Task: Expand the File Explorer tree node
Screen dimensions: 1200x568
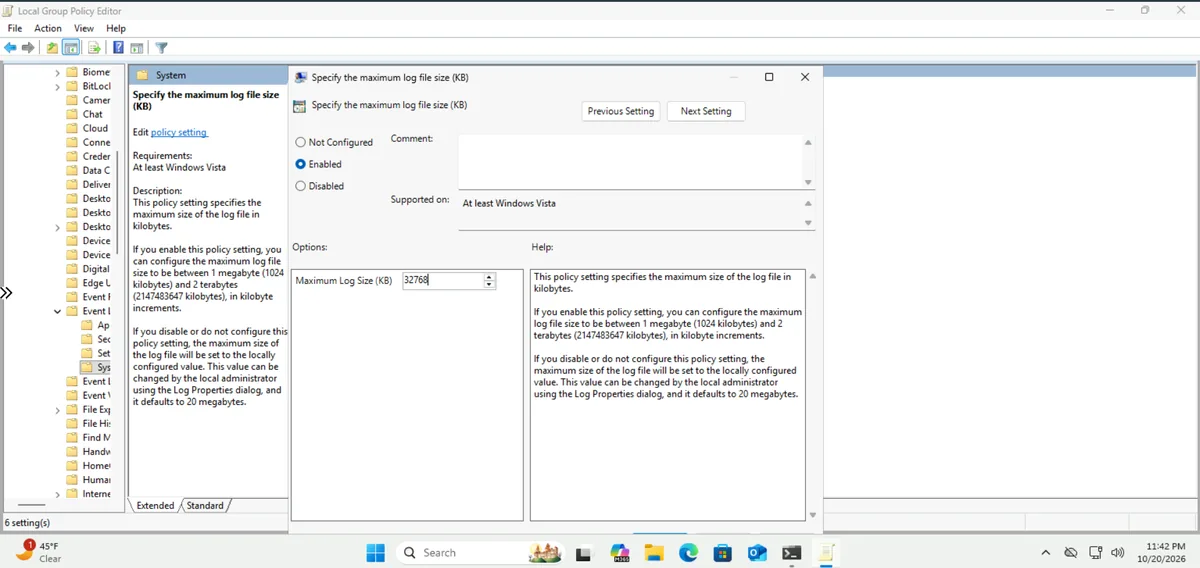Action: click(x=58, y=410)
